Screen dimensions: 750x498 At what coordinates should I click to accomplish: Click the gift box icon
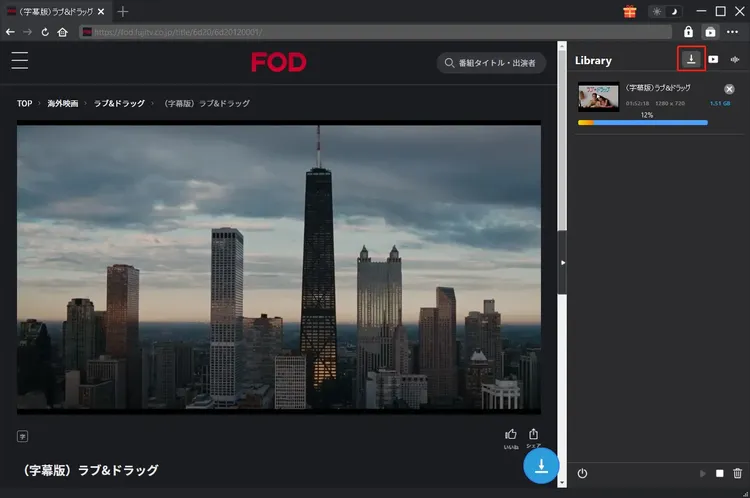(x=630, y=11)
